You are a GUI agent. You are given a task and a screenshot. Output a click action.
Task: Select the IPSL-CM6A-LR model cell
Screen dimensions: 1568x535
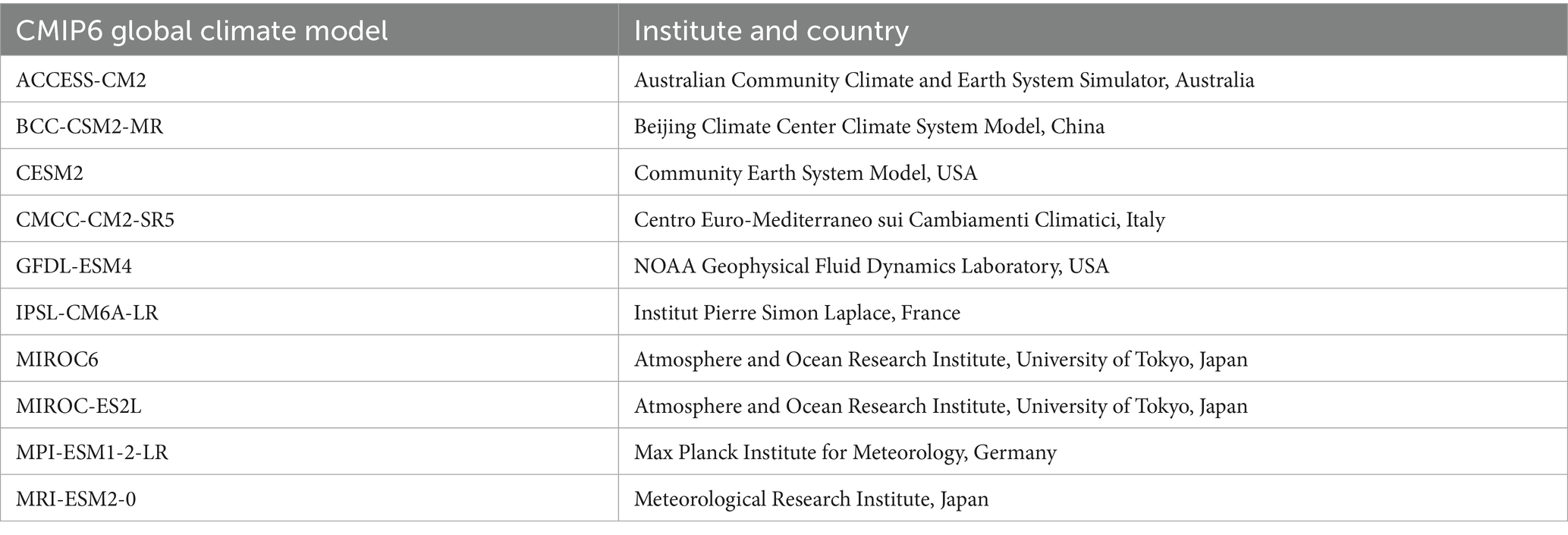pyautogui.click(x=310, y=312)
